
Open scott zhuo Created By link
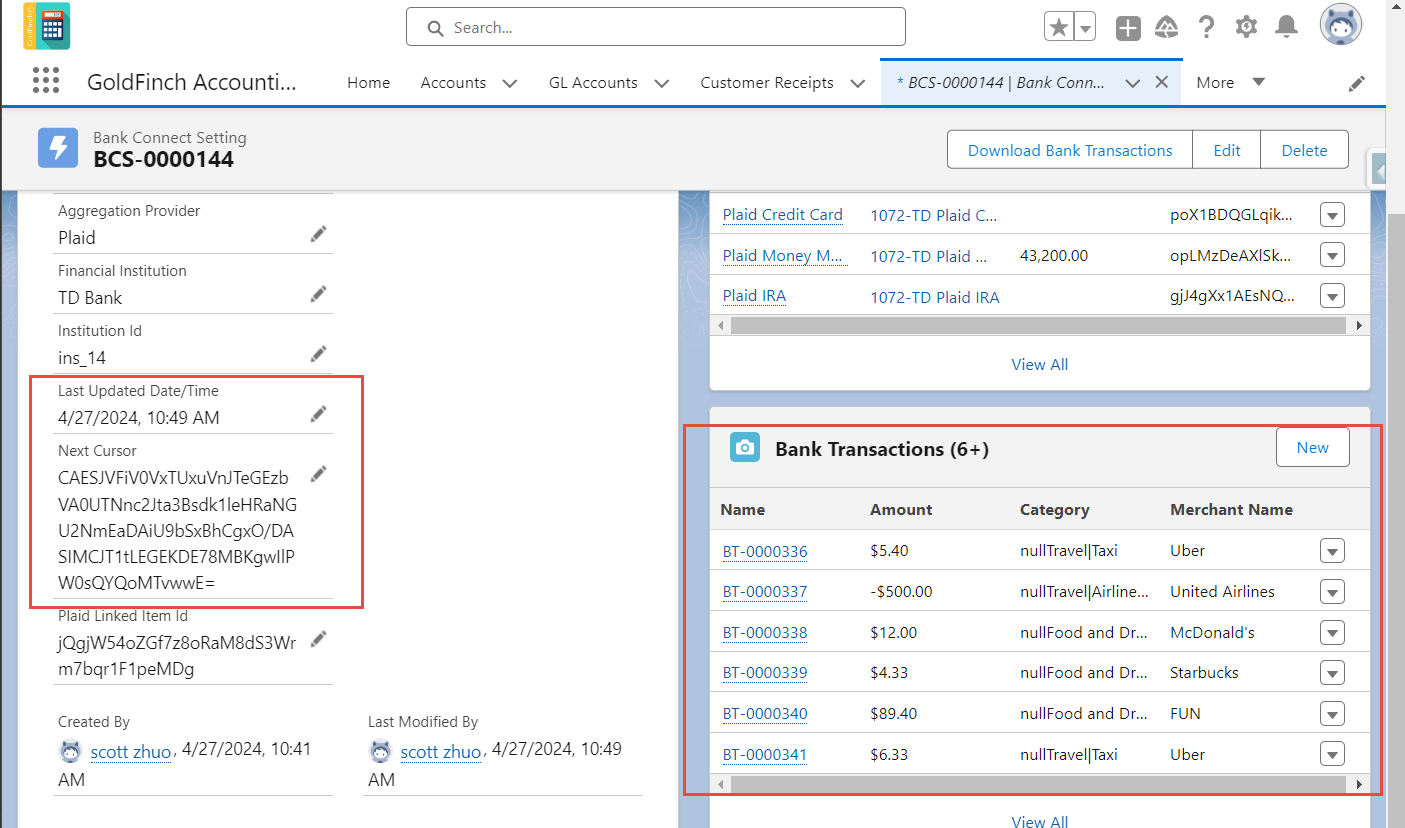pos(131,751)
